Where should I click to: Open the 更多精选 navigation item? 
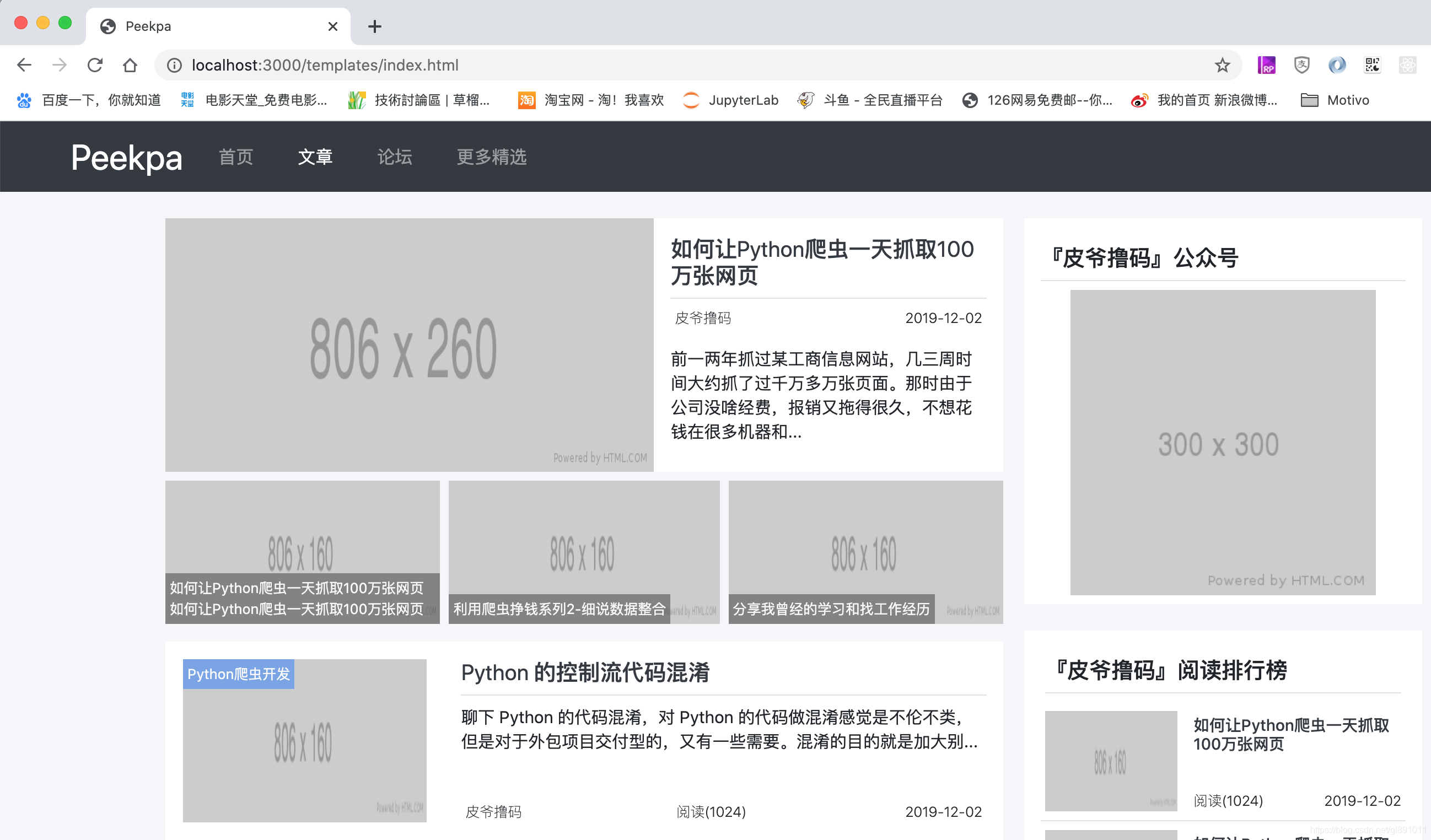click(491, 157)
